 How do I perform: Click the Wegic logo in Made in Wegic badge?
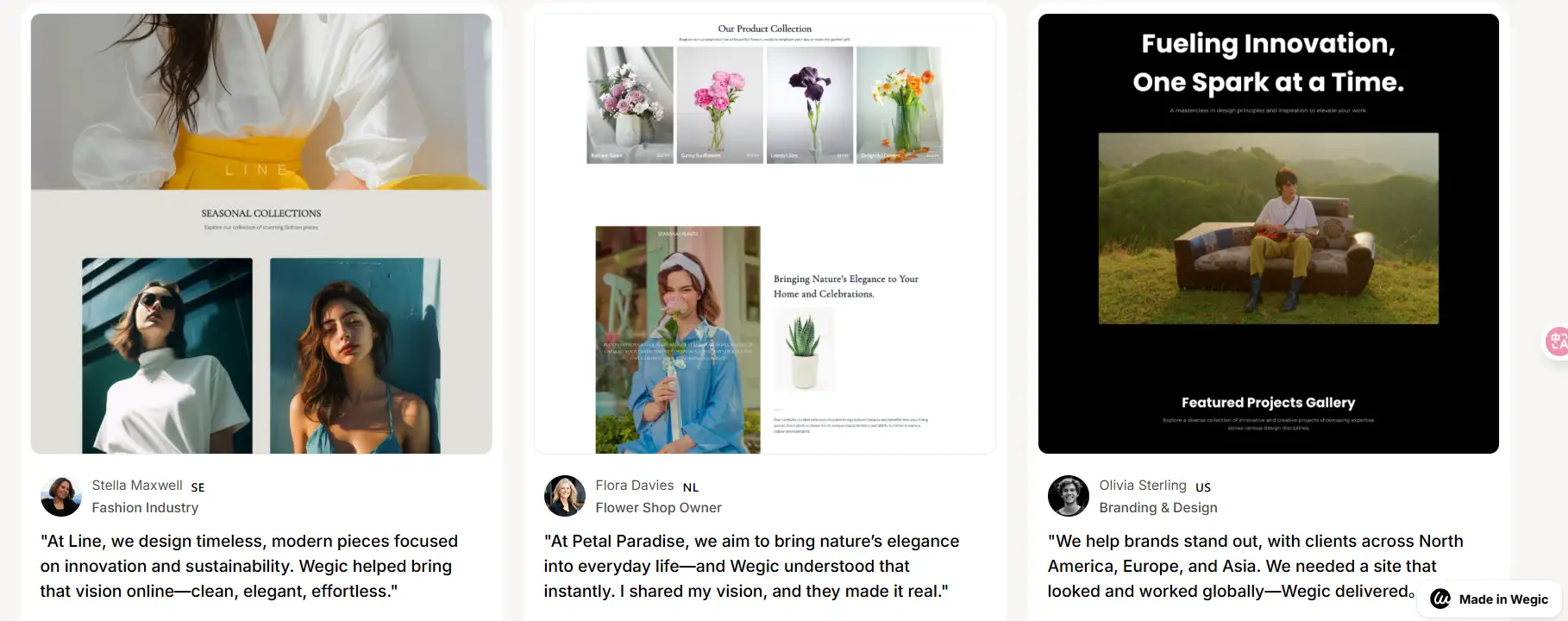1440,599
